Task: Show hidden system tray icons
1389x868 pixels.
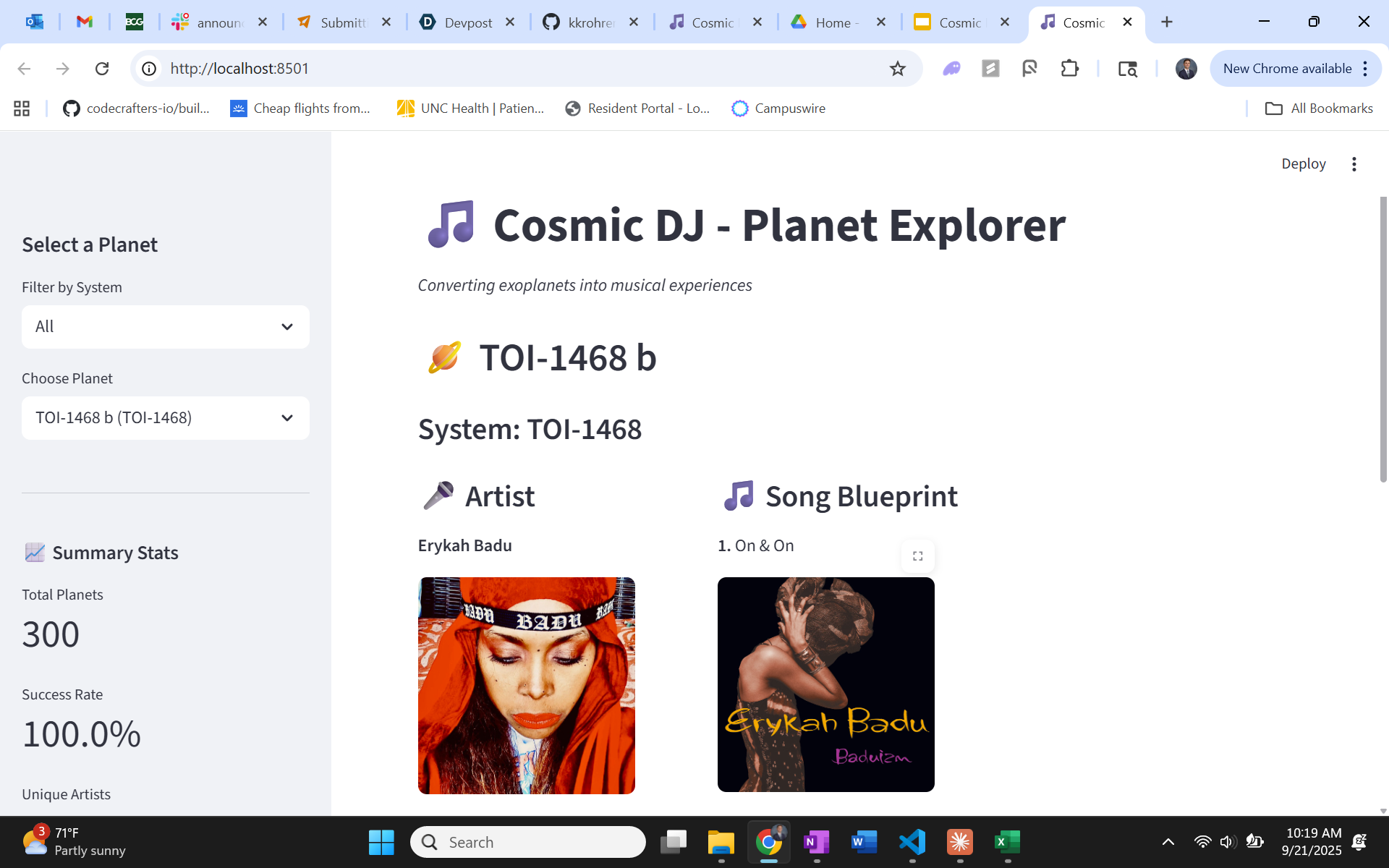Action: coord(1168,842)
